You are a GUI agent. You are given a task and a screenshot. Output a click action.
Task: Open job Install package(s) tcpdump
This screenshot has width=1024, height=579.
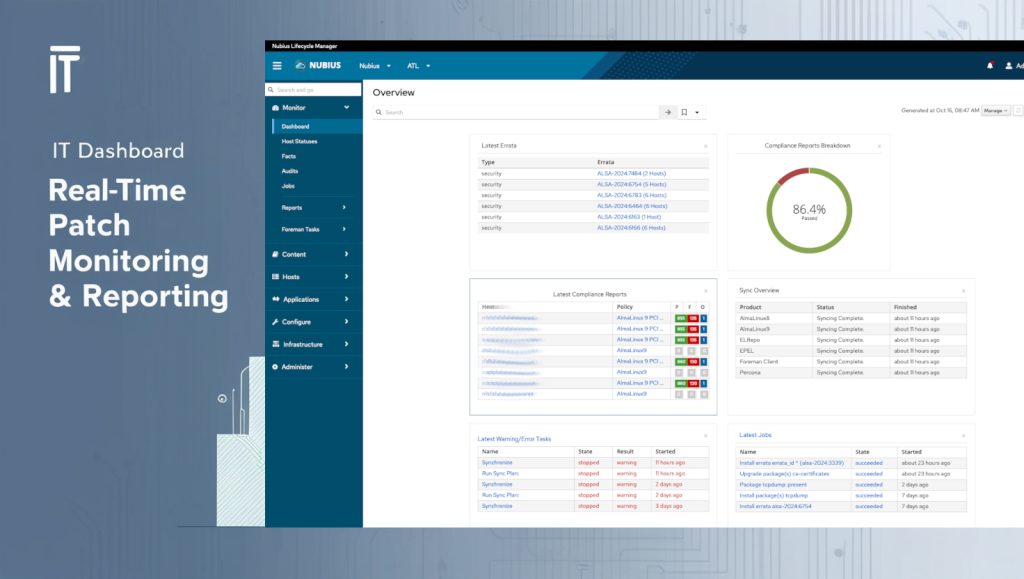[773, 495]
